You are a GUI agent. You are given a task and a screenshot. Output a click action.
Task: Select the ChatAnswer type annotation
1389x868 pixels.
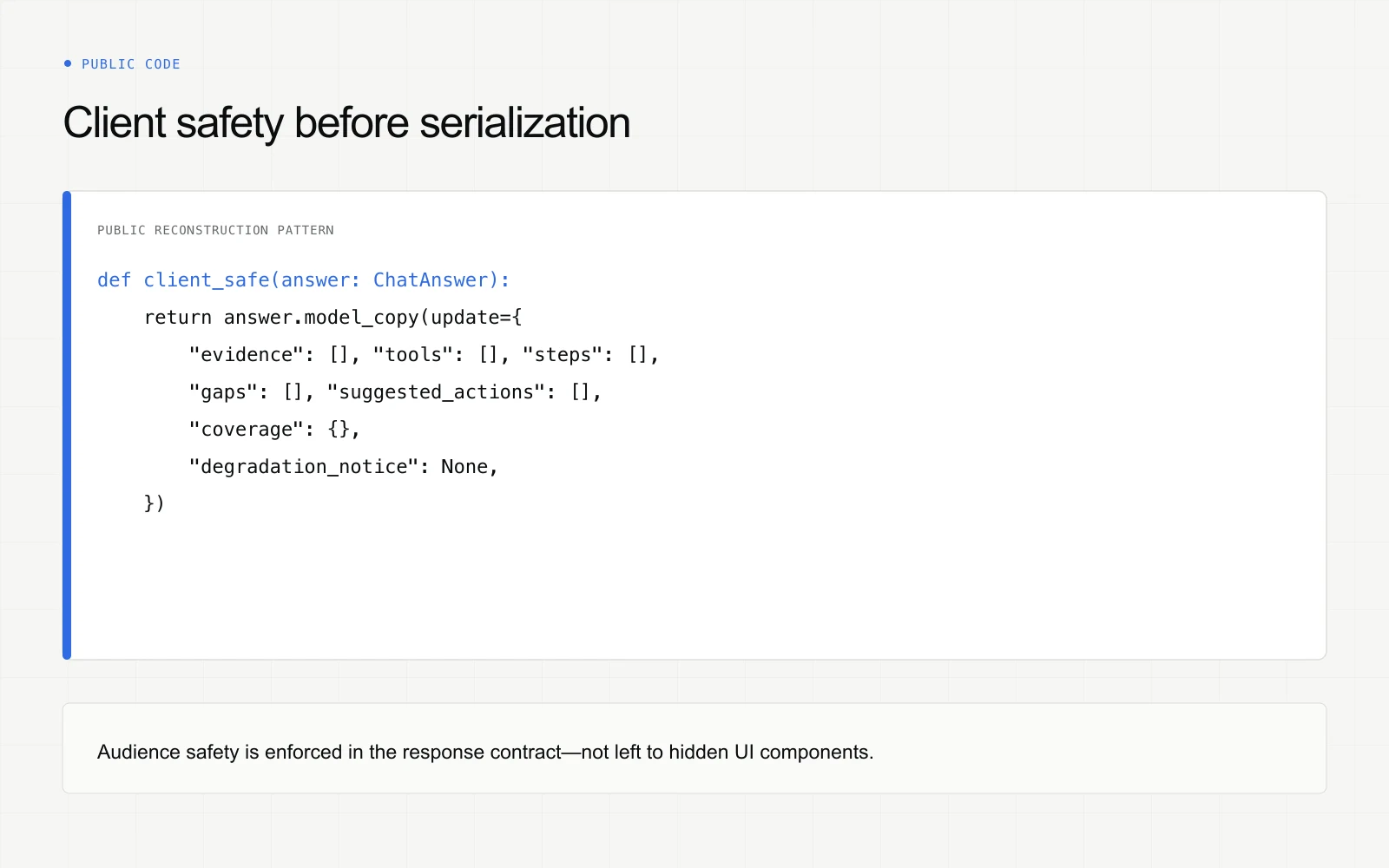tap(430, 280)
